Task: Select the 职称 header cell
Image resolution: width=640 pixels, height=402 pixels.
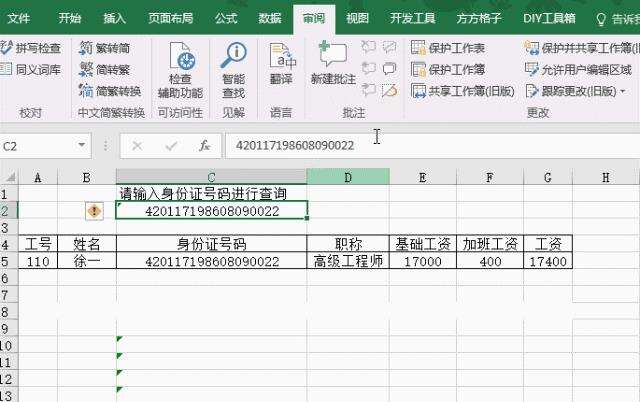Action: click(348, 244)
